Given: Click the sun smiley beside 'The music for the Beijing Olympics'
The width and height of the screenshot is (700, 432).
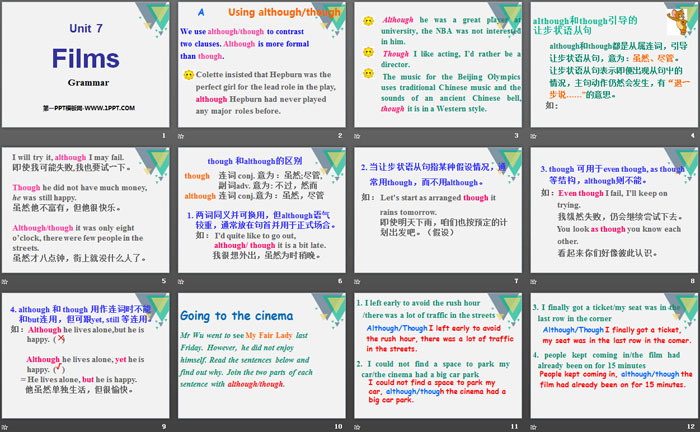Looking at the screenshot, I should pyautogui.click(x=368, y=72).
